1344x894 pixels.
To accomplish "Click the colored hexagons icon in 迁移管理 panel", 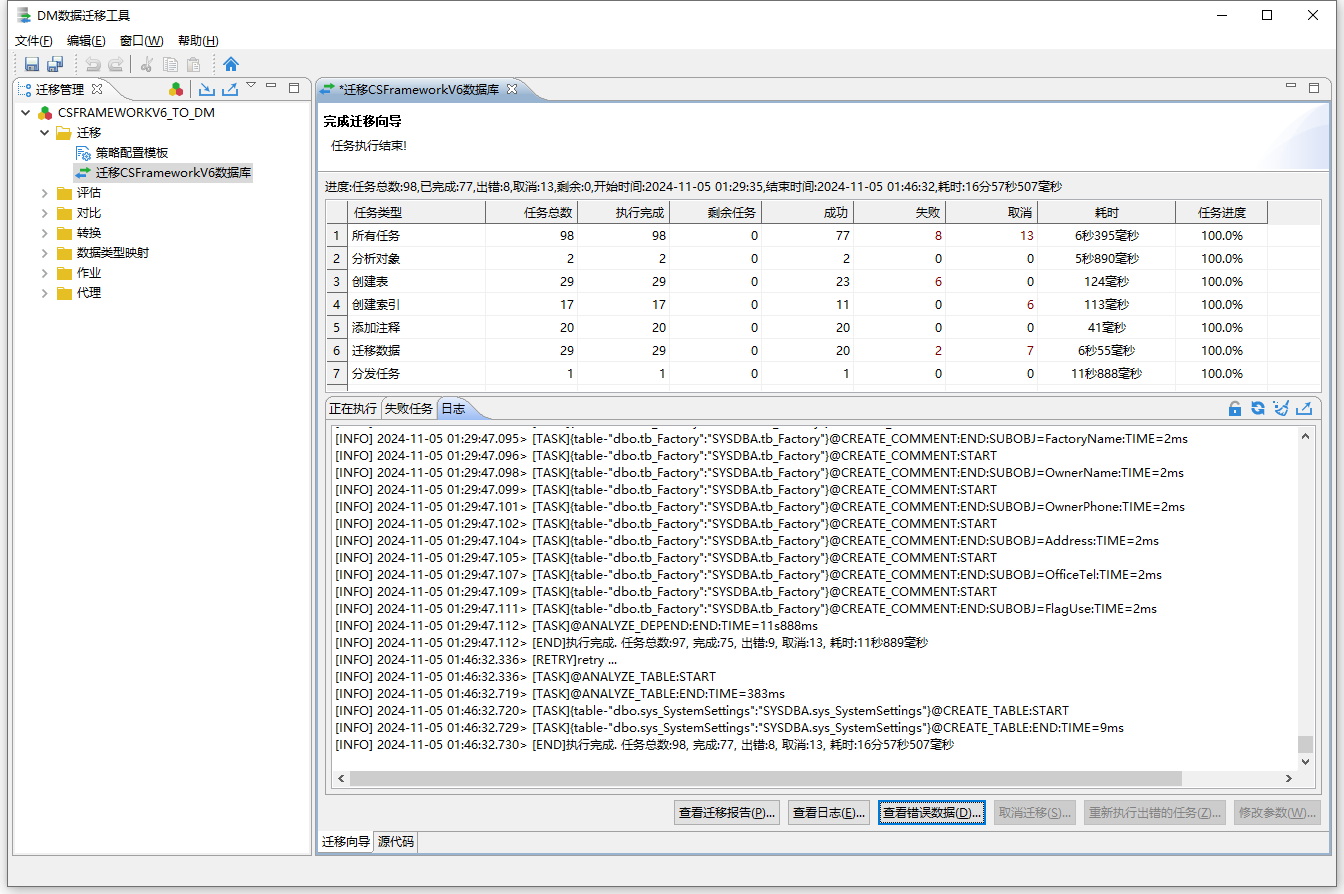I will pos(176,89).
